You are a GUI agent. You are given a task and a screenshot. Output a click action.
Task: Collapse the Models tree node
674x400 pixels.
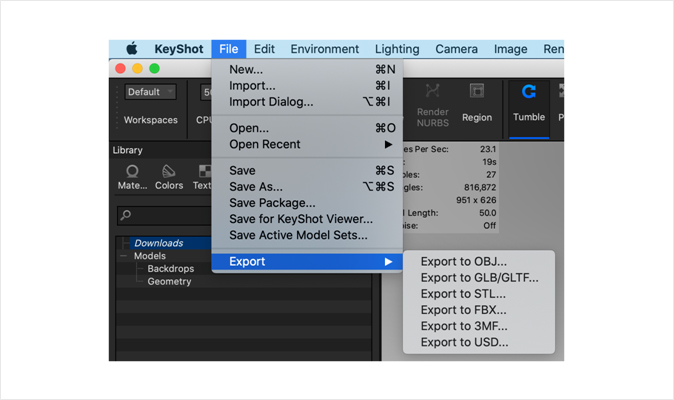[x=123, y=256]
